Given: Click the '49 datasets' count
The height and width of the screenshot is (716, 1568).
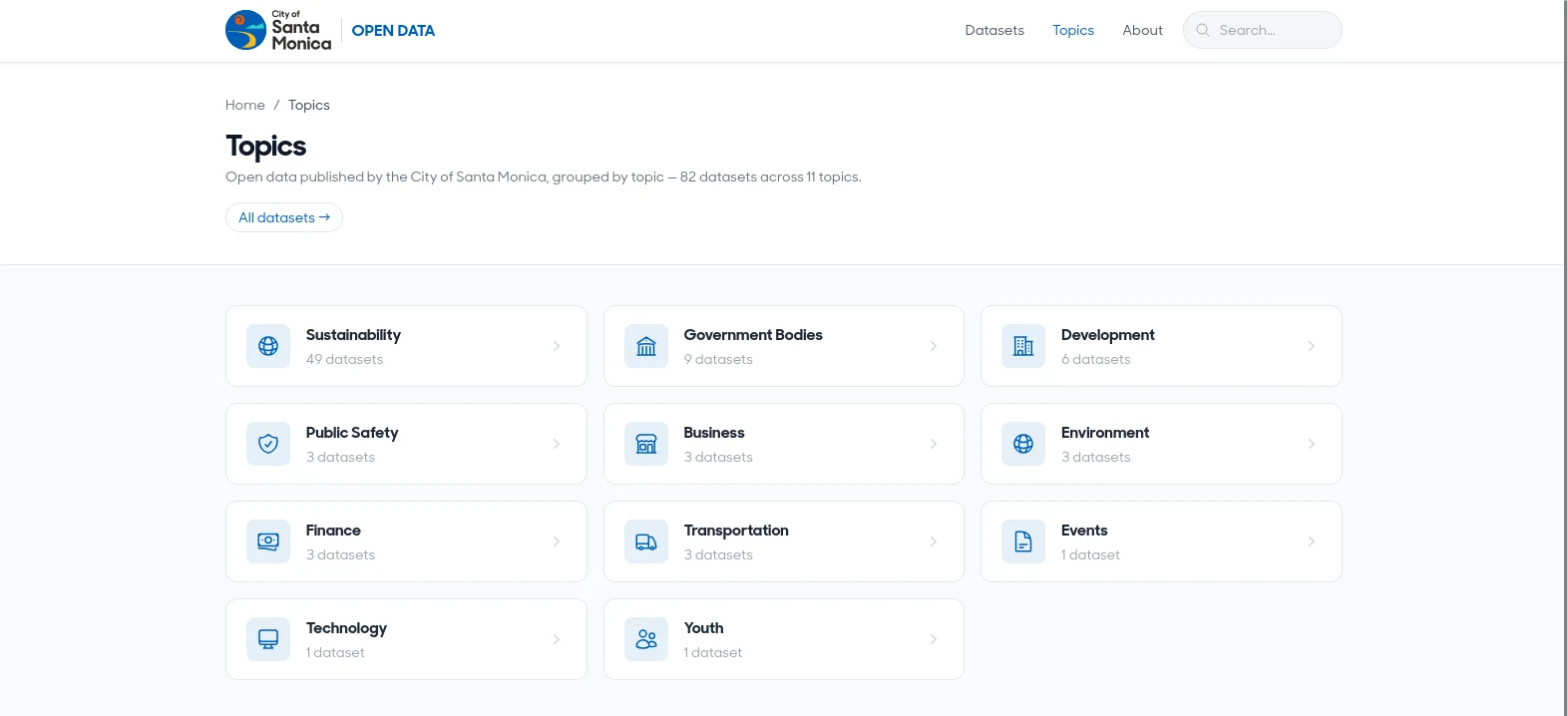Looking at the screenshot, I should coord(344,359).
